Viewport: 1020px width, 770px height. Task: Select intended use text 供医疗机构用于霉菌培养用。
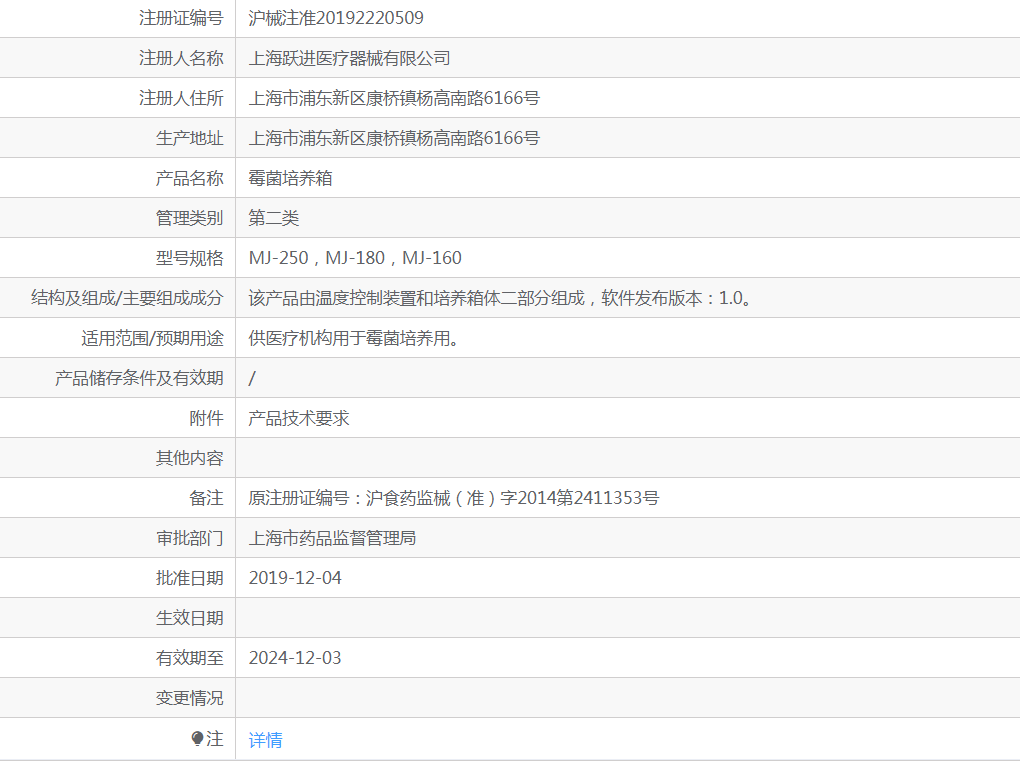click(353, 339)
